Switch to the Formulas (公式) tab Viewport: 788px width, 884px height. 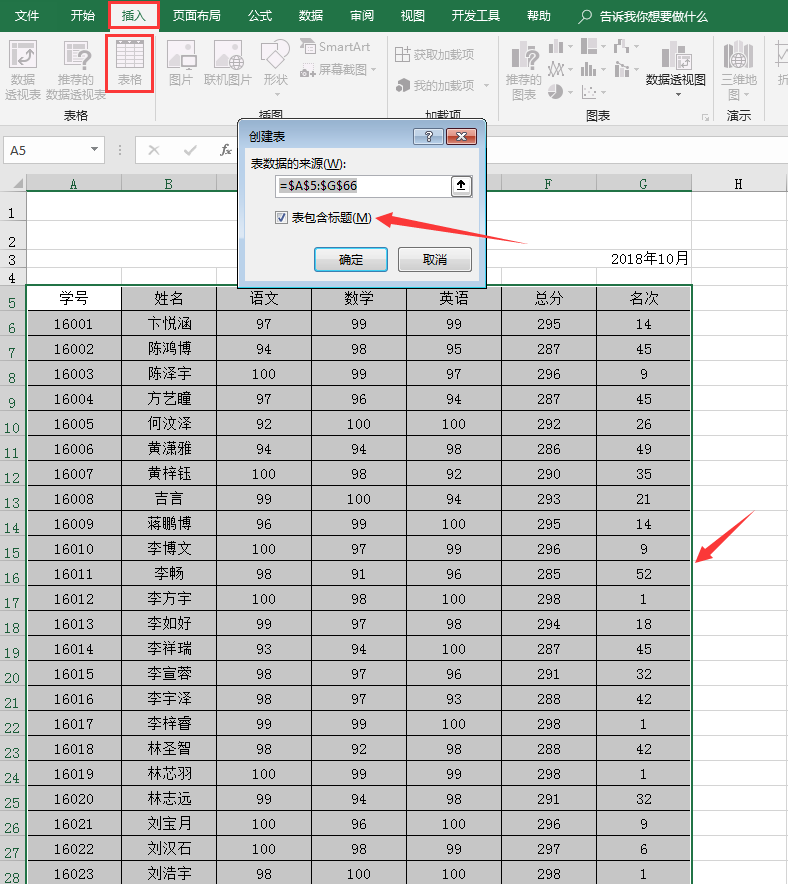[x=260, y=16]
